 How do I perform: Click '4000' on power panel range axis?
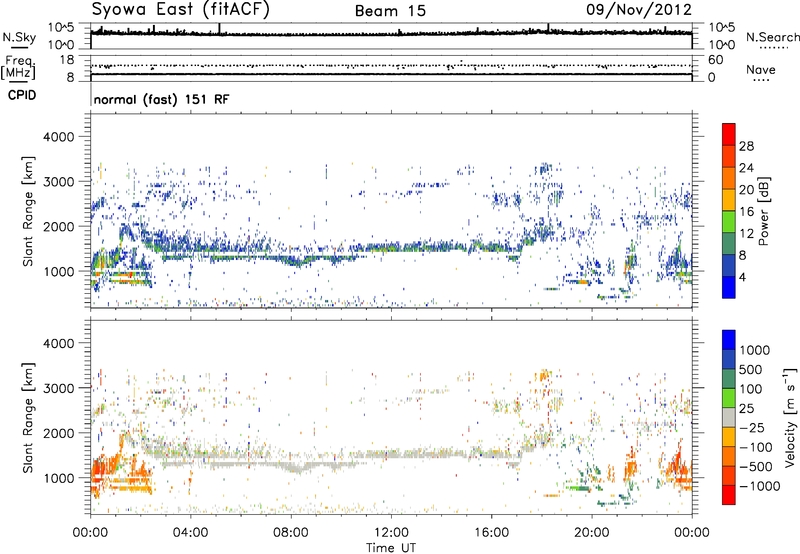[x=59, y=137]
